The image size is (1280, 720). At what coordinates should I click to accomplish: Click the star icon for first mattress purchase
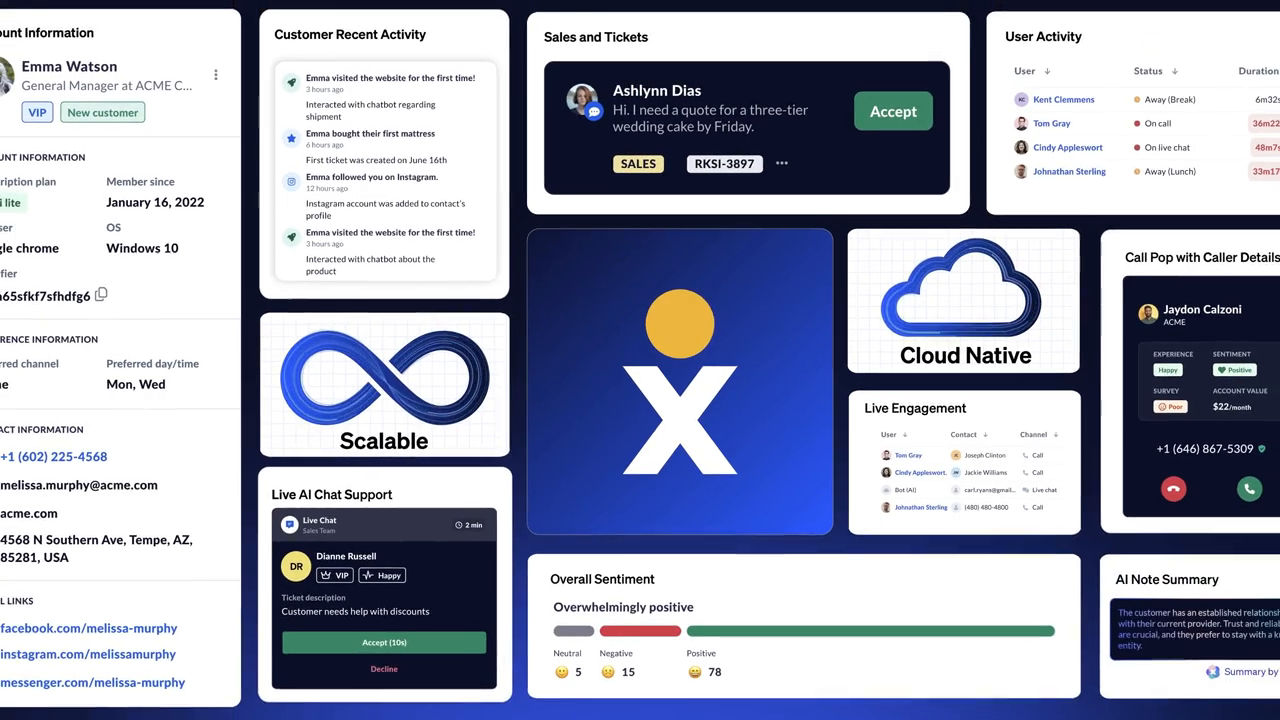[x=291, y=138]
